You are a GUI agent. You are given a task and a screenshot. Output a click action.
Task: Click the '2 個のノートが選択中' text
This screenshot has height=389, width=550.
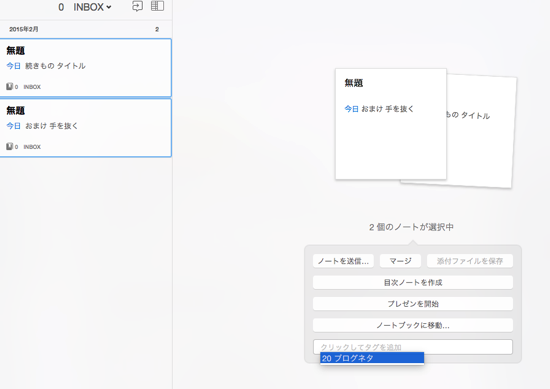pyautogui.click(x=411, y=227)
